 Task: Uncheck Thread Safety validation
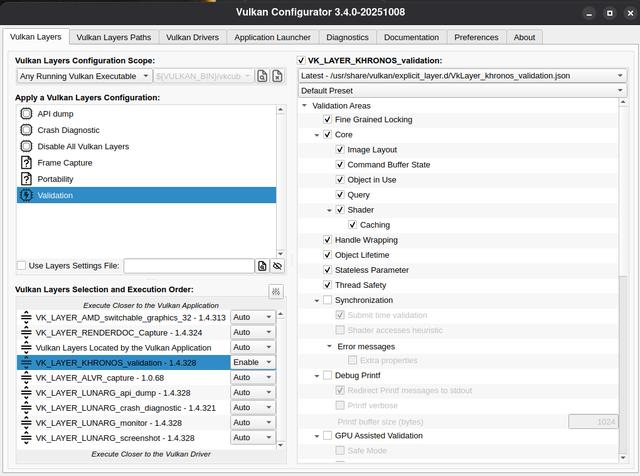327,285
